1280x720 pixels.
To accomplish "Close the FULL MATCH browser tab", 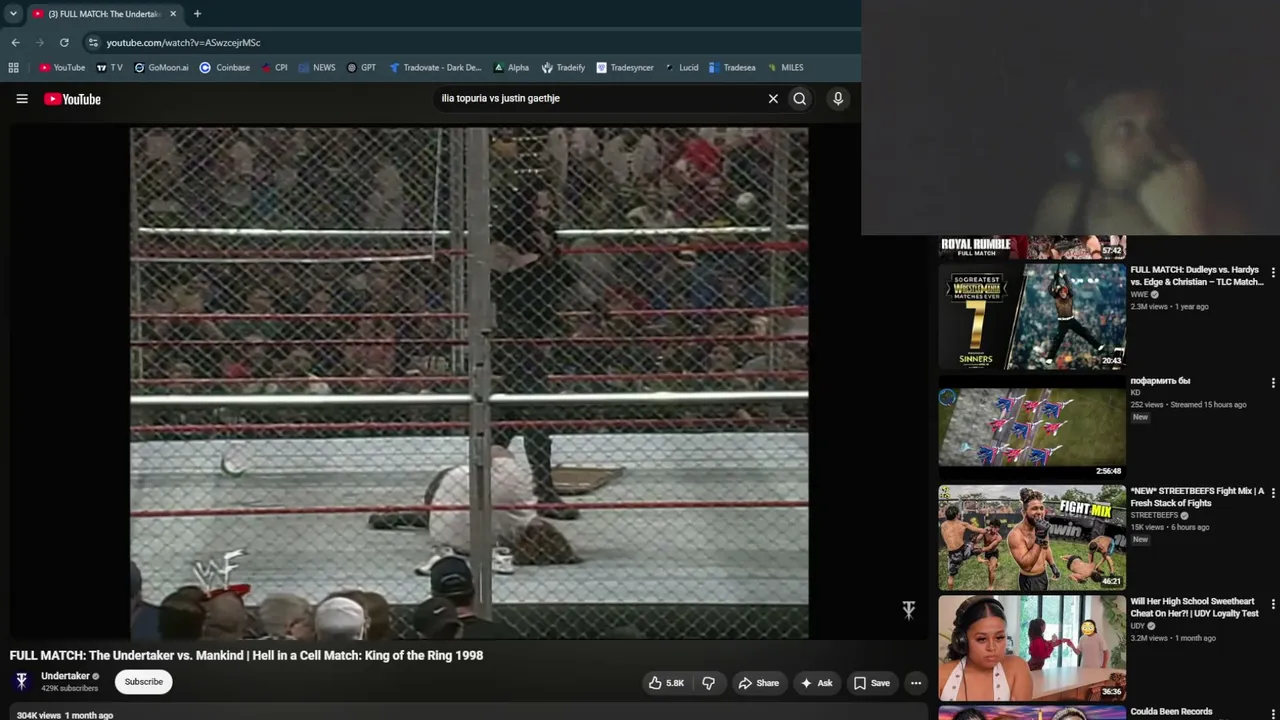I will pos(172,14).
